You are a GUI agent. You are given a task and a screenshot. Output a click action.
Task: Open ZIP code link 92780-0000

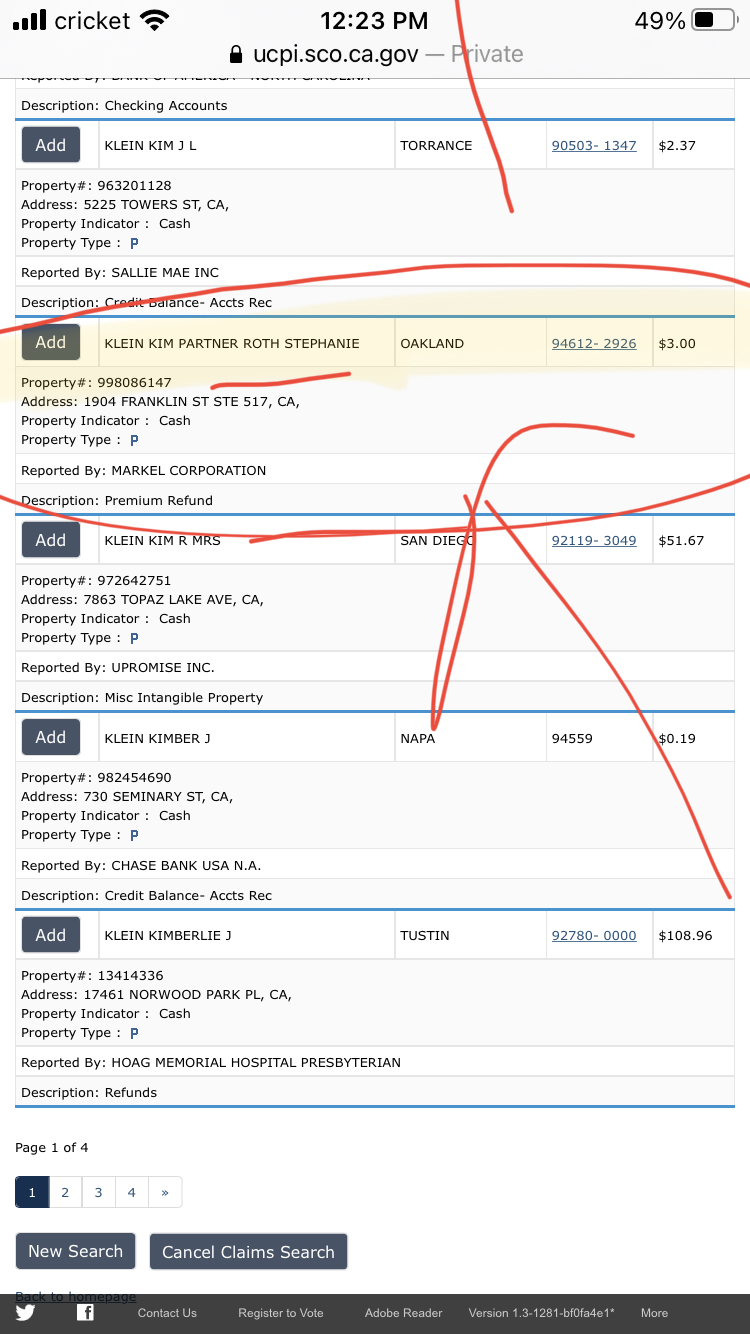coord(594,936)
